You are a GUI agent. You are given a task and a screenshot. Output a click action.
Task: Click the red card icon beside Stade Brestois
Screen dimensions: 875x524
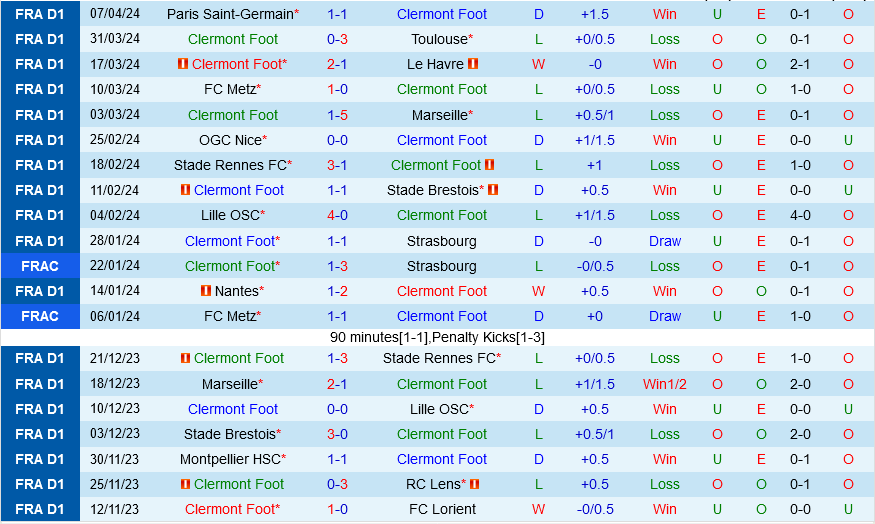(493, 190)
